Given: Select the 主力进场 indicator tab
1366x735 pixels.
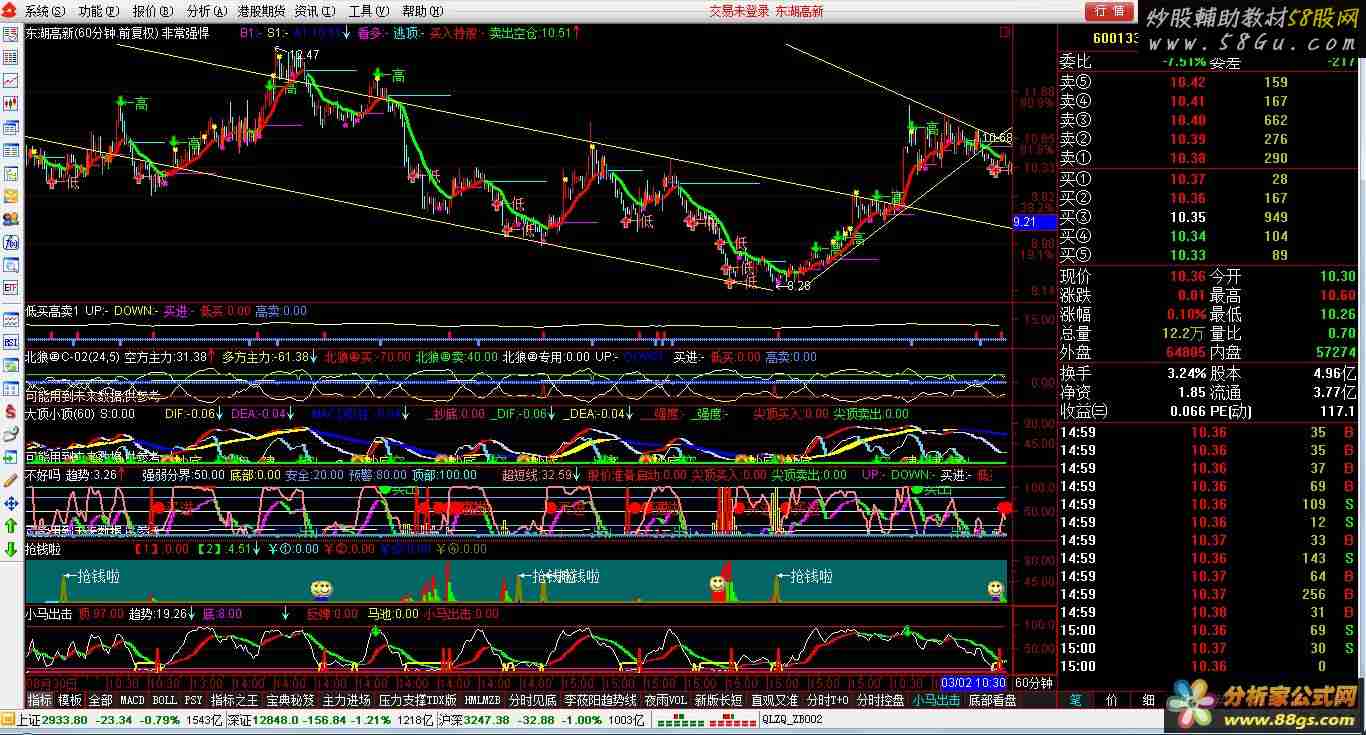Looking at the screenshot, I should [x=346, y=700].
